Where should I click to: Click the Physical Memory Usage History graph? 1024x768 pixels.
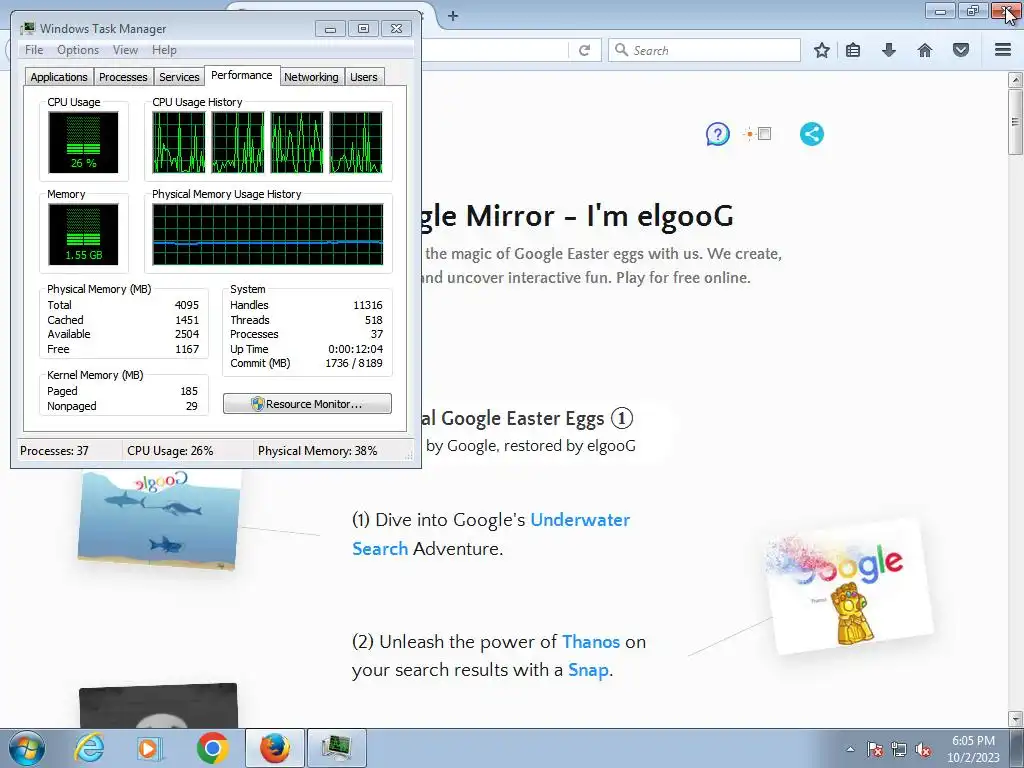point(268,234)
